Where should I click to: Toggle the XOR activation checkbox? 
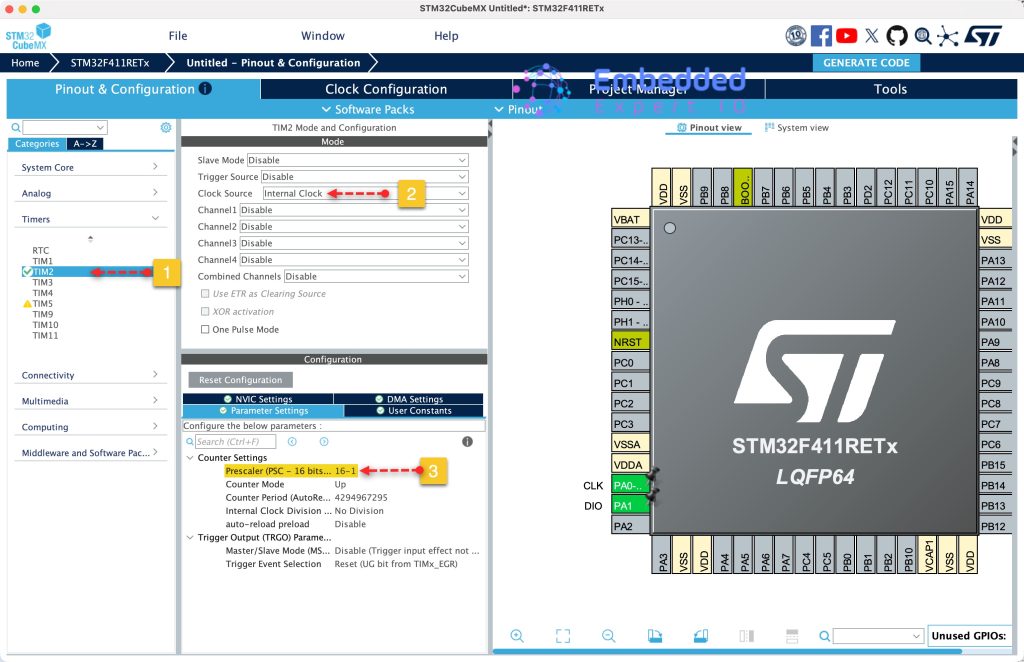point(206,311)
